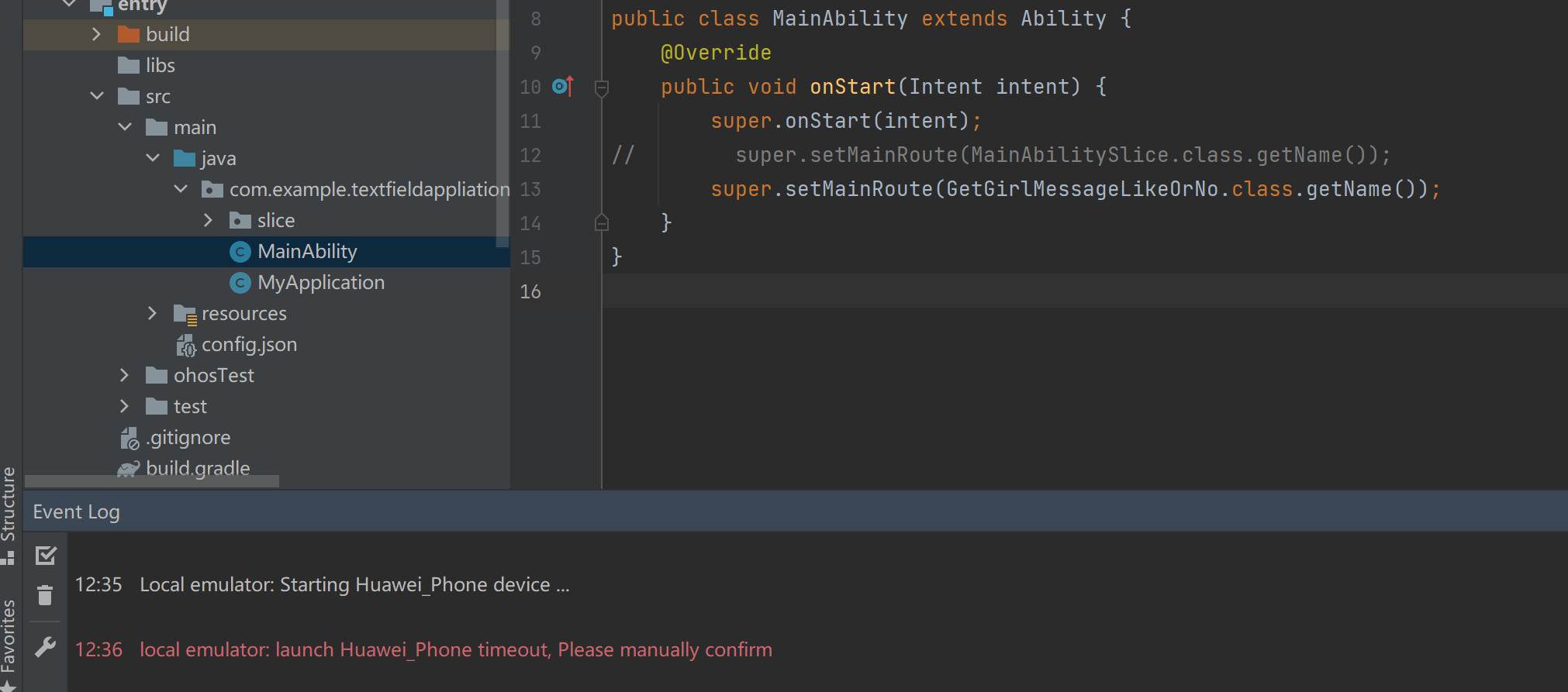1568x692 pixels.
Task: Collapse the src folder
Action: 97,96
